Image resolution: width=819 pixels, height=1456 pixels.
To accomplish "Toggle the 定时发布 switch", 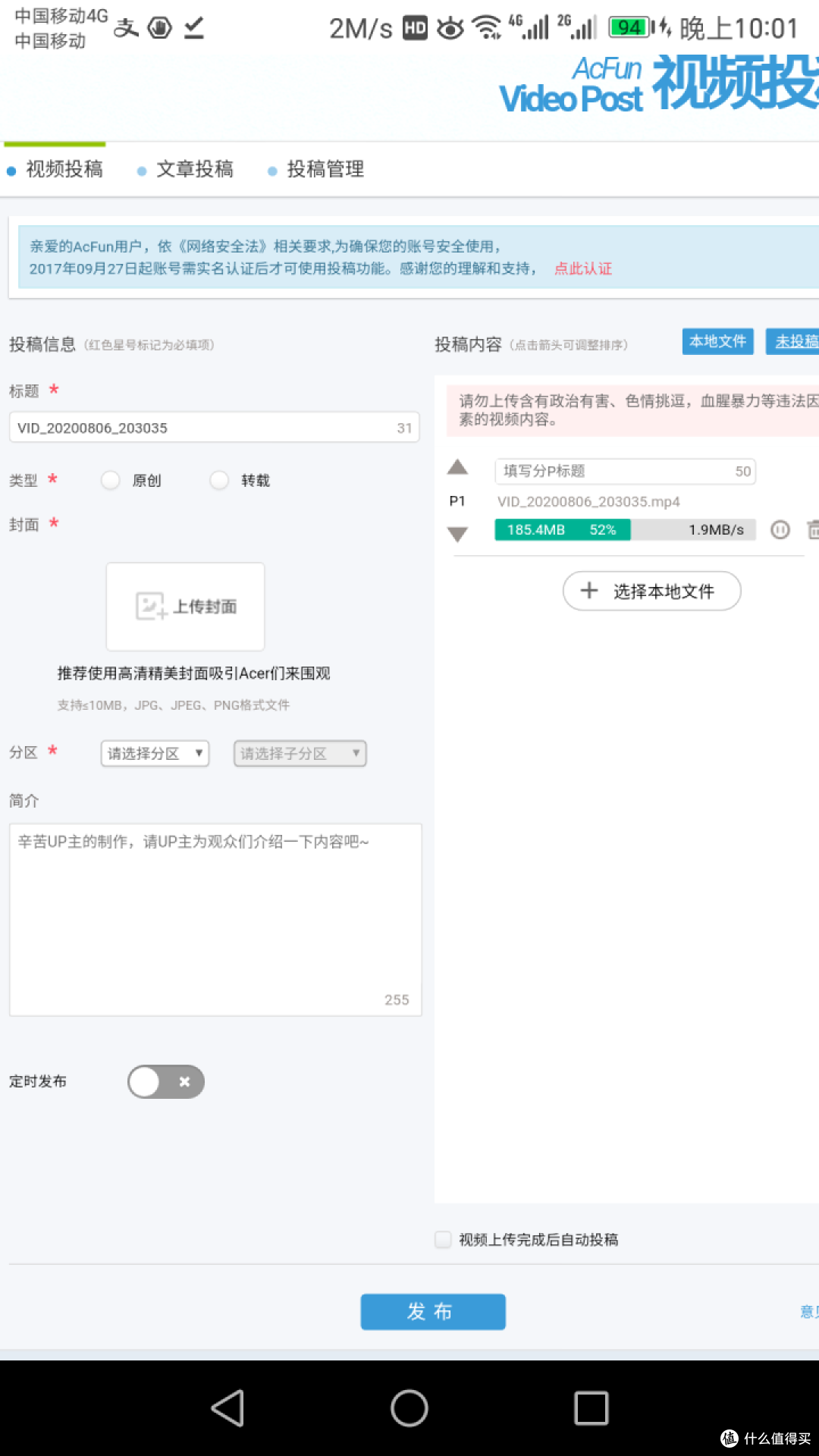I will pyautogui.click(x=166, y=1081).
